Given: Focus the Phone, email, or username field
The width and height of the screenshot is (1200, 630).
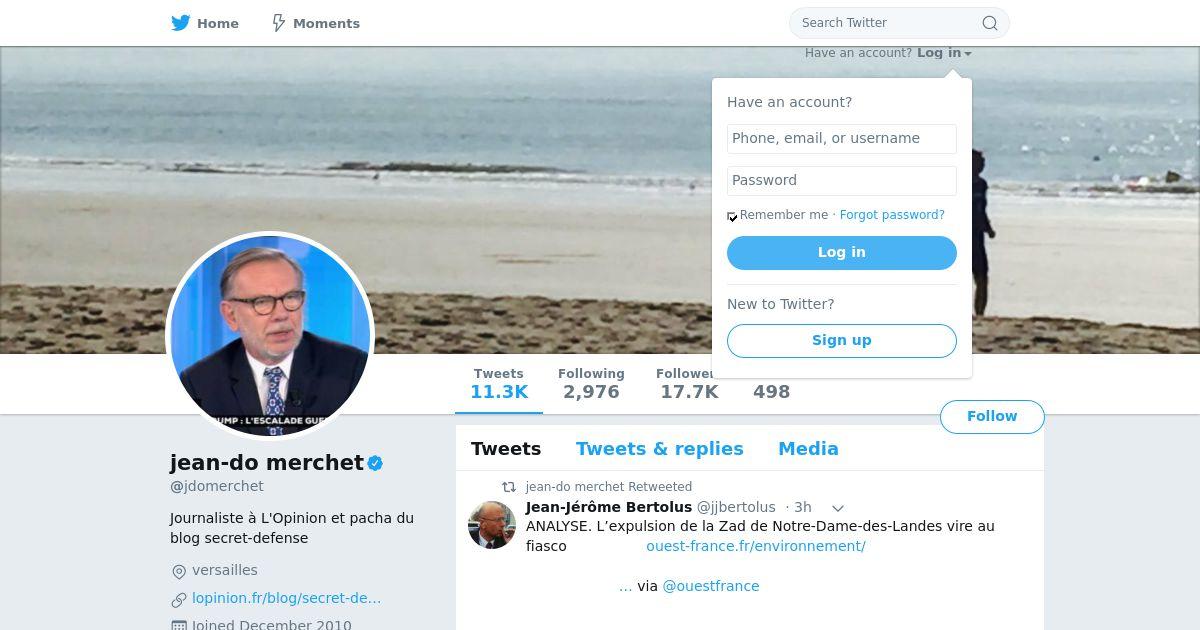Looking at the screenshot, I should click(x=841, y=138).
